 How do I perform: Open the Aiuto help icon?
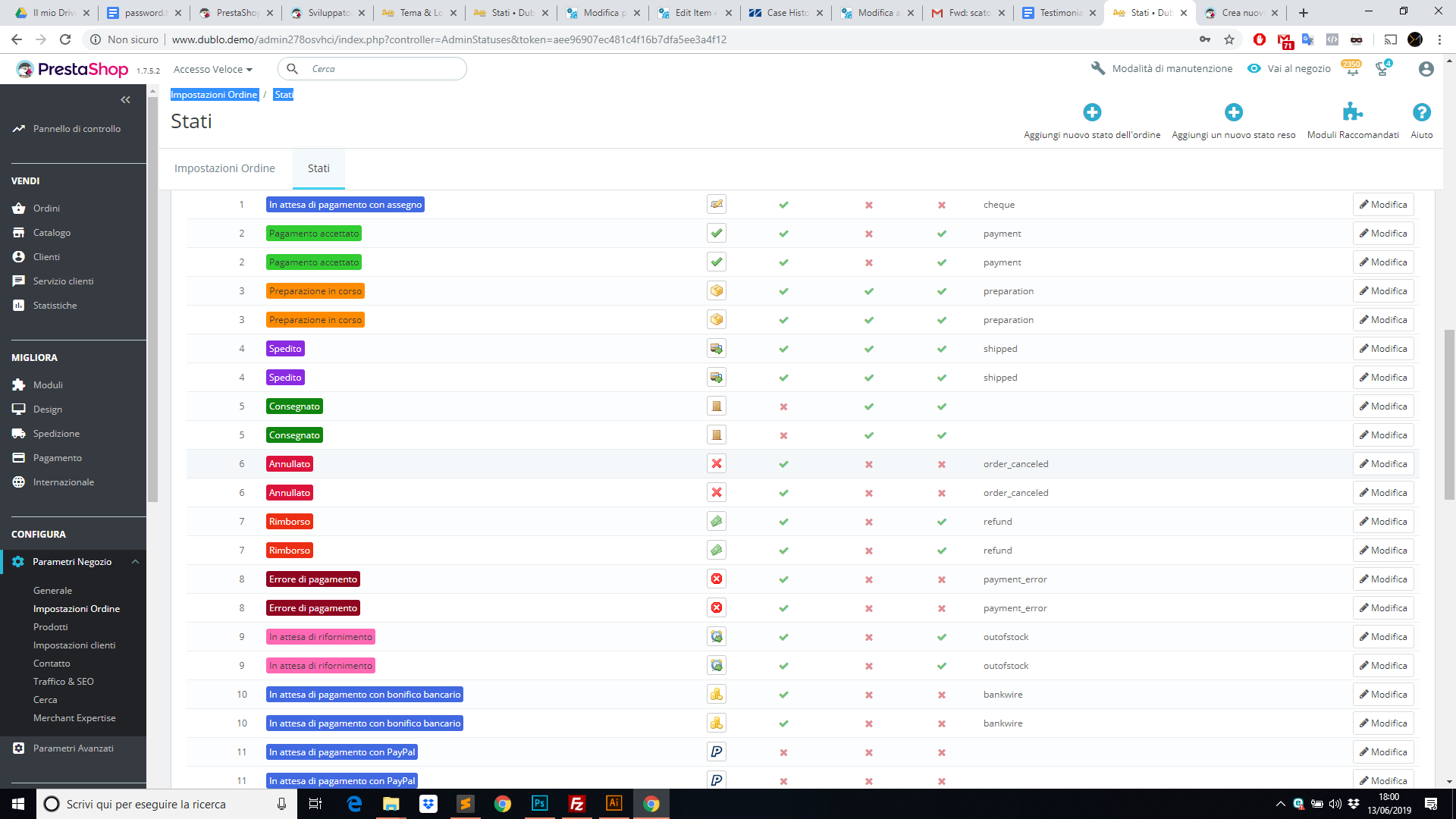(x=1421, y=112)
